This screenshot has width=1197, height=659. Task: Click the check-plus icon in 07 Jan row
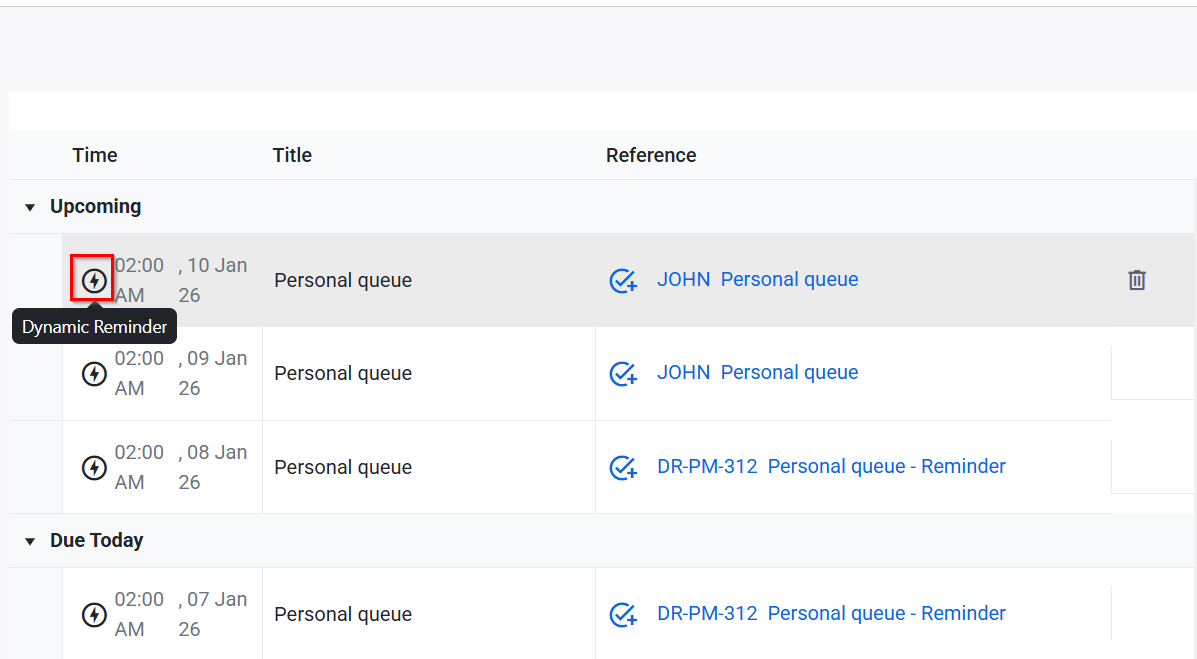[x=624, y=614]
